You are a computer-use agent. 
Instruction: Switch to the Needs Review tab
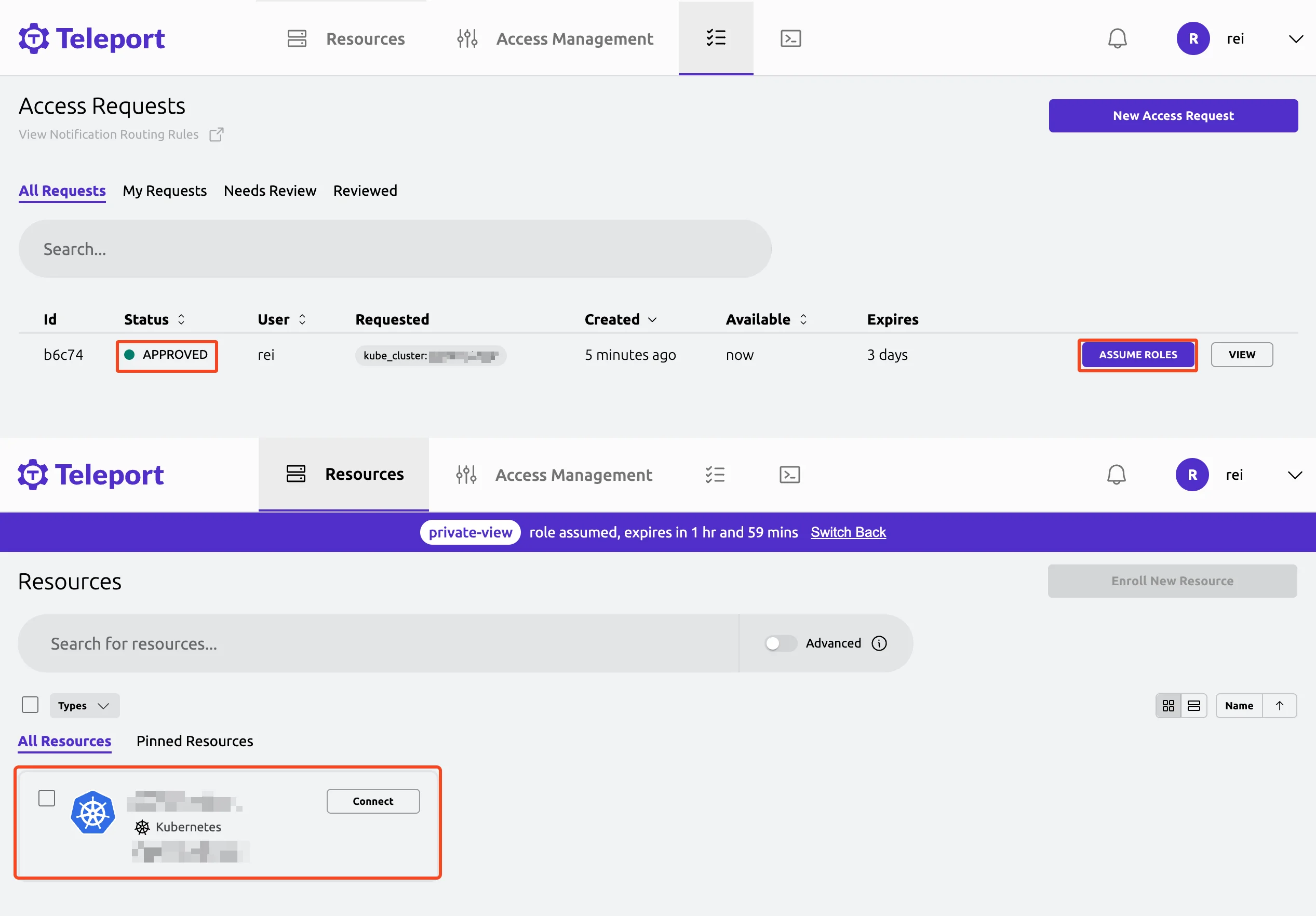click(x=270, y=191)
